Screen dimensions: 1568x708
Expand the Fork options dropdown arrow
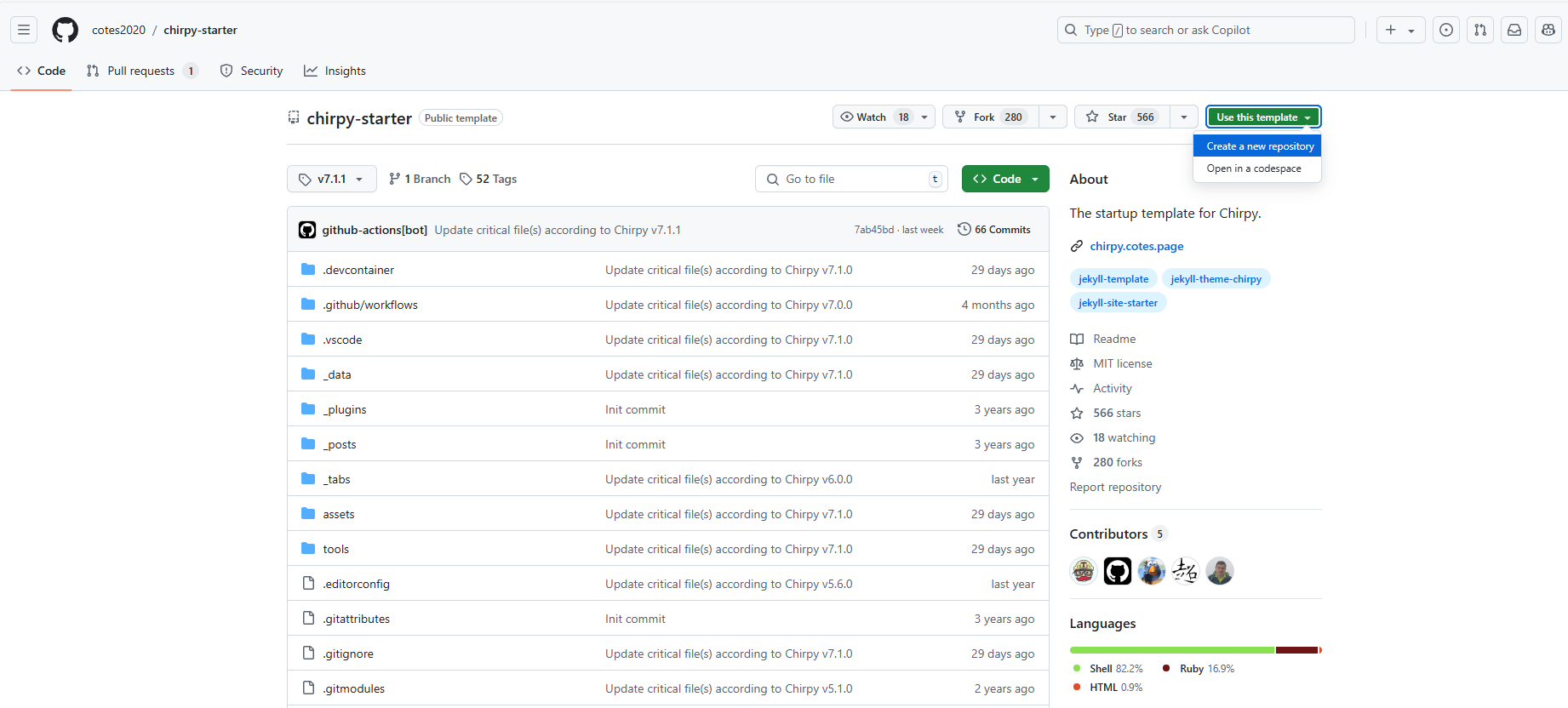coord(1053,117)
